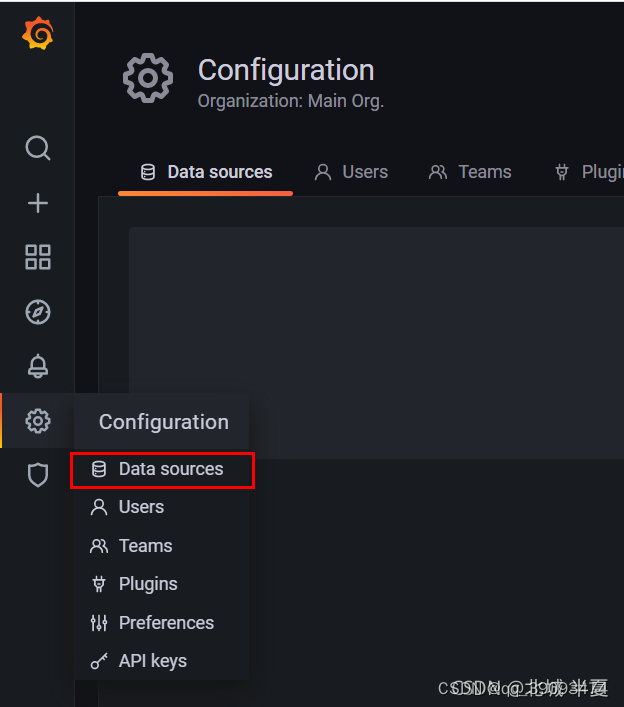Click the Grafana logo home icon

point(37,35)
